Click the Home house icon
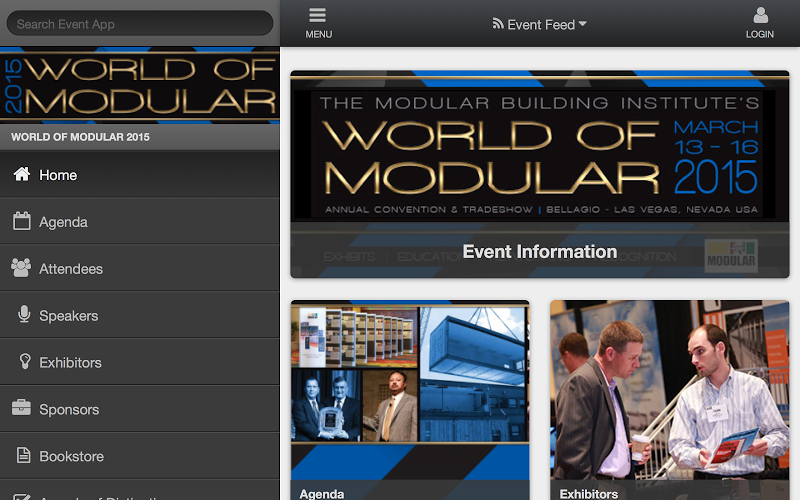This screenshot has width=800, height=500. click(22, 174)
